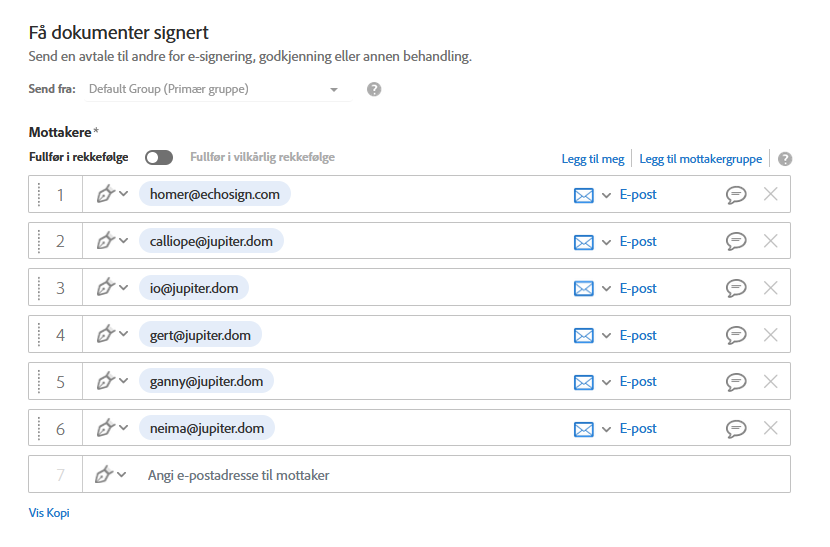Click Legg til meg link
830x547 pixels.
pos(593,159)
